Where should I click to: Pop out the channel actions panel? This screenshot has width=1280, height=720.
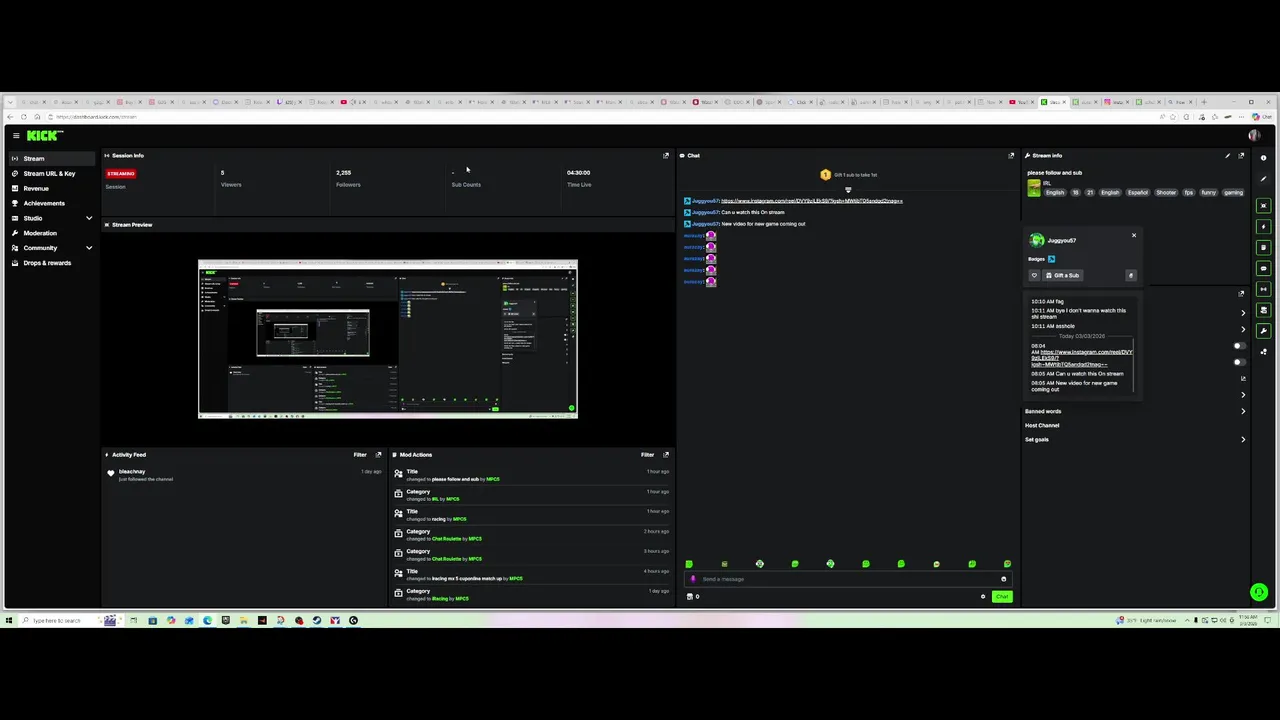(x=1241, y=293)
